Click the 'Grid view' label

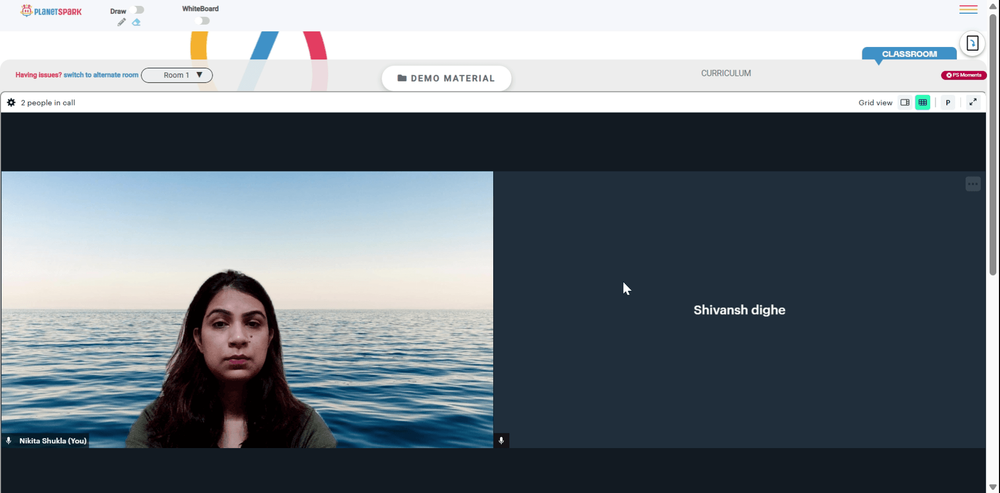click(876, 103)
